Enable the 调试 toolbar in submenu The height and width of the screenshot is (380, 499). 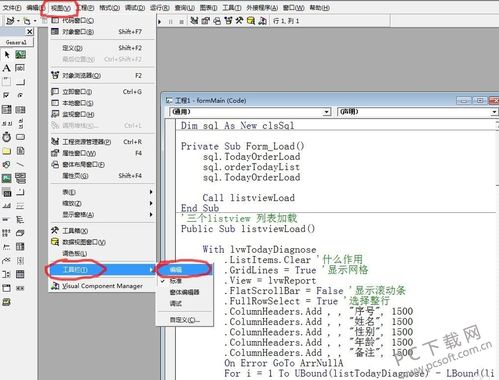[185, 304]
